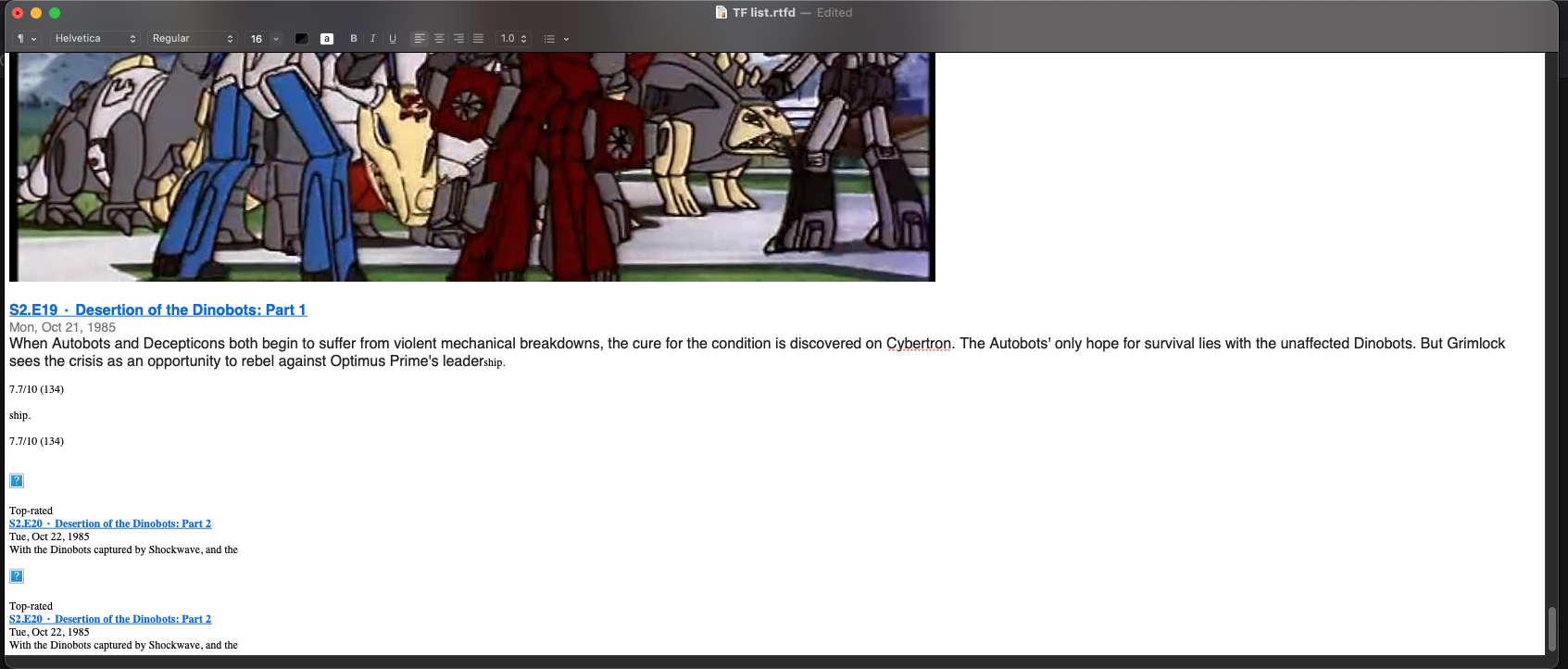Click the missing image icon between the S2.E20 entries
The image size is (1568, 669).
point(17,576)
